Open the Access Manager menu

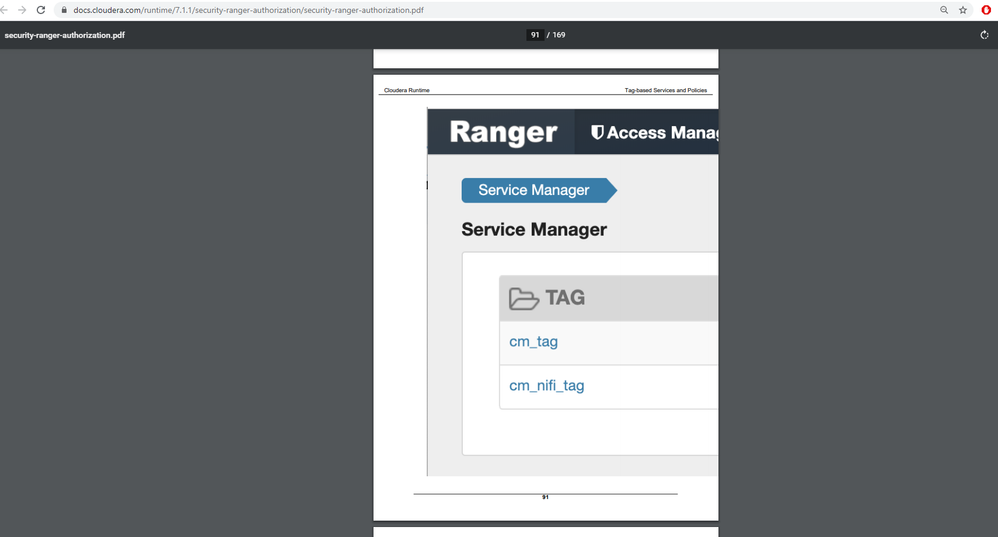pos(662,132)
